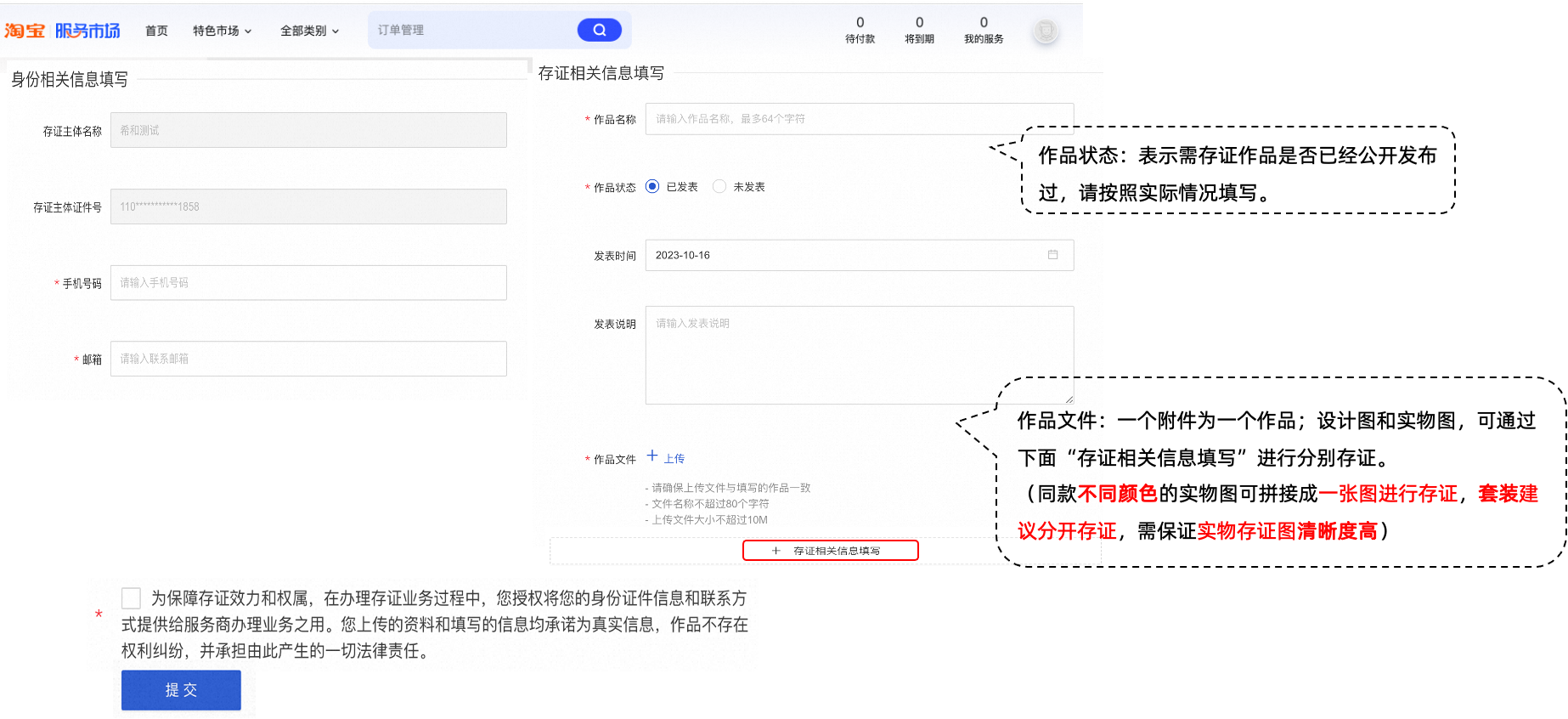This screenshot has width=1568, height=719.
Task: Expand the 全部类别 dropdown
Action: pos(309,31)
